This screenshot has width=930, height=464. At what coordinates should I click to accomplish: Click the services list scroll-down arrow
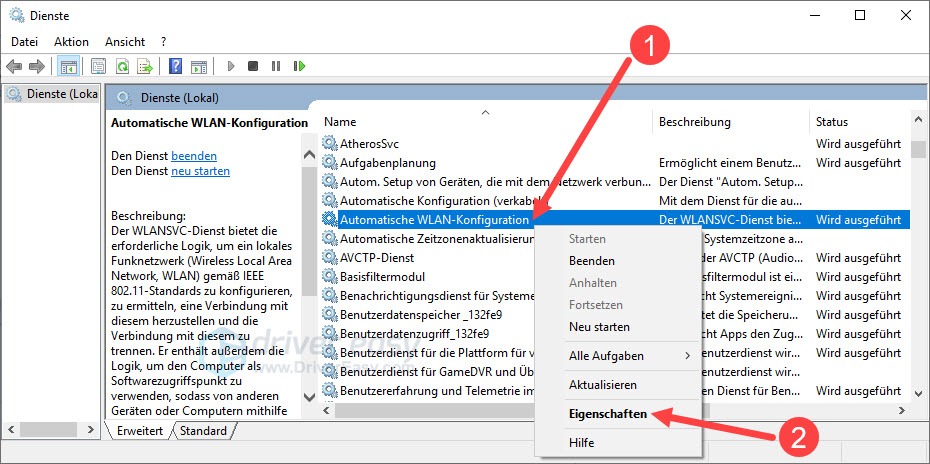point(918,392)
